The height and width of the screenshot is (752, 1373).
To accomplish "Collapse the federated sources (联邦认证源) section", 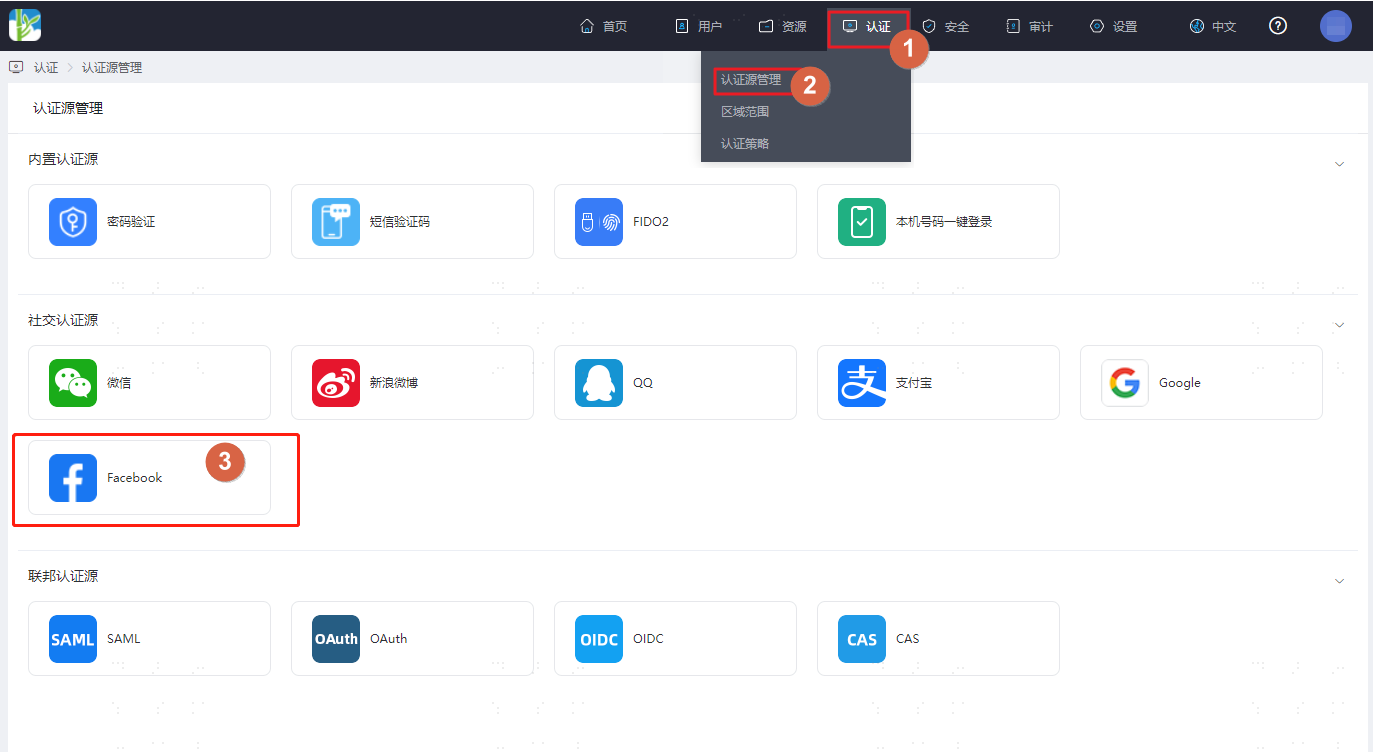I will pyautogui.click(x=1340, y=581).
